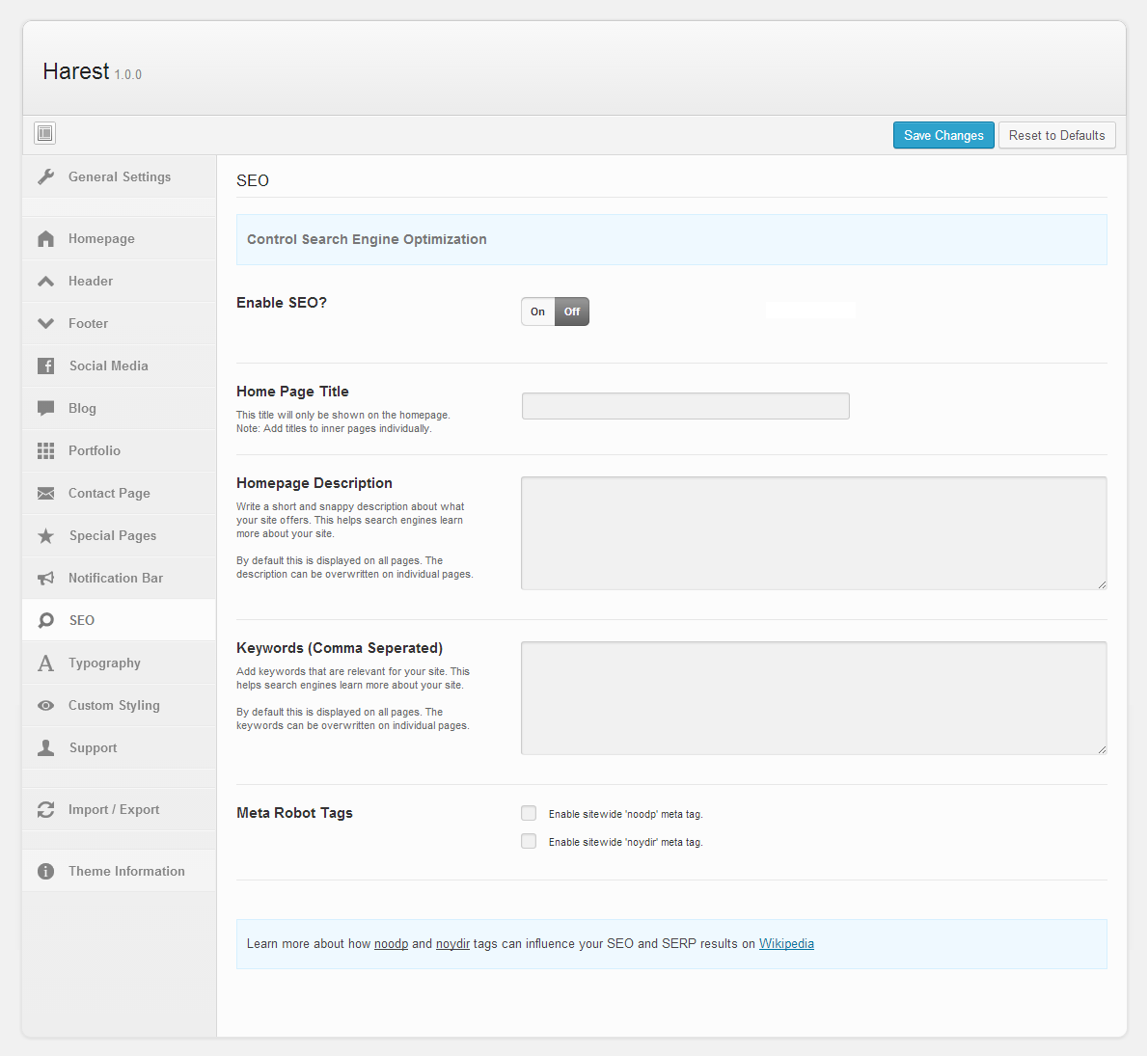Viewport: 1148px width, 1056px height.
Task: Click the star icon for Special Pages
Action: click(45, 536)
